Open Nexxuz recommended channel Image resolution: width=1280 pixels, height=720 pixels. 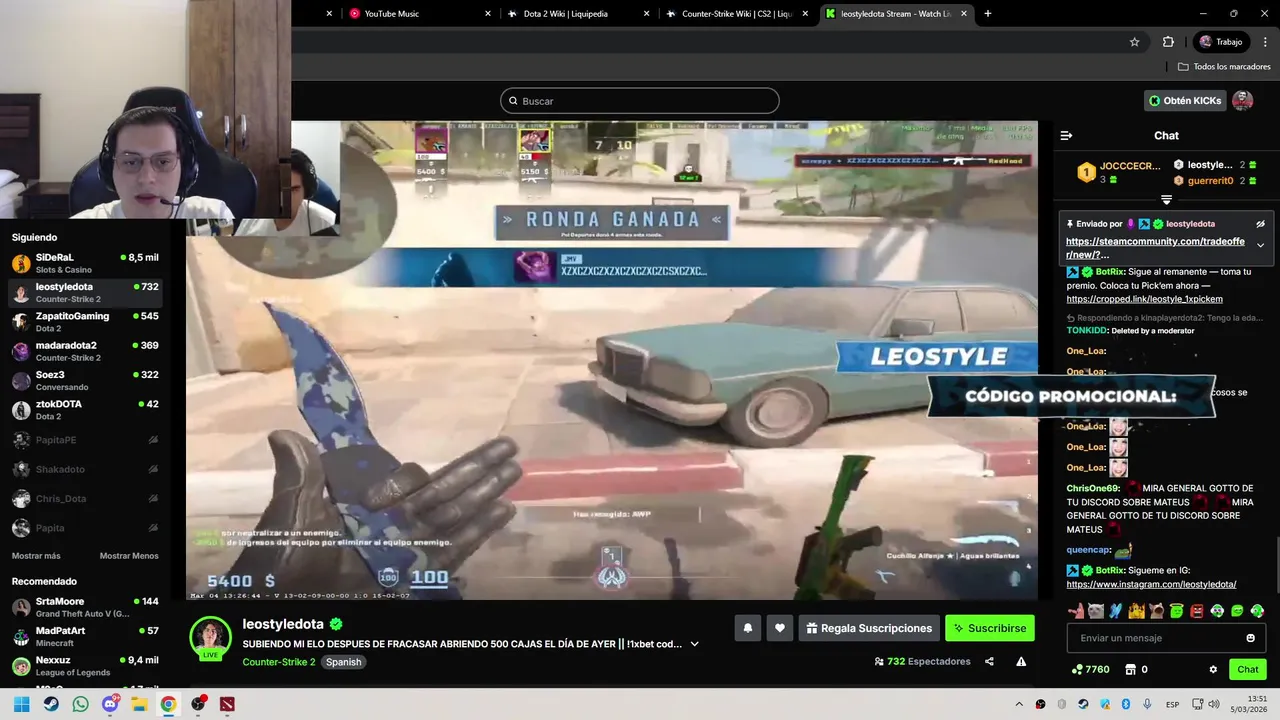(x=85, y=666)
